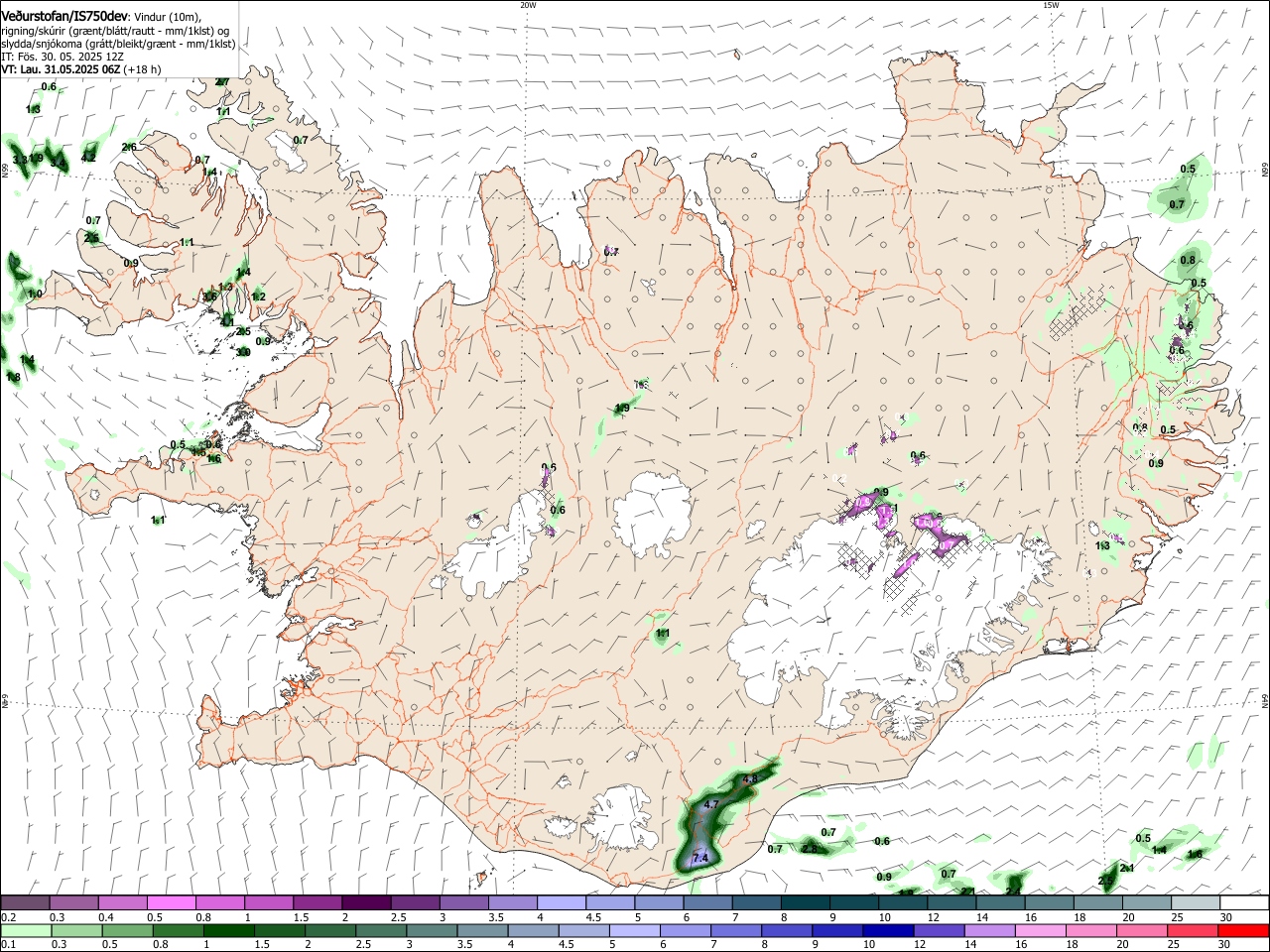
Task: Select the dark green 1 swatch in bottom legend
Action: (x=228, y=930)
